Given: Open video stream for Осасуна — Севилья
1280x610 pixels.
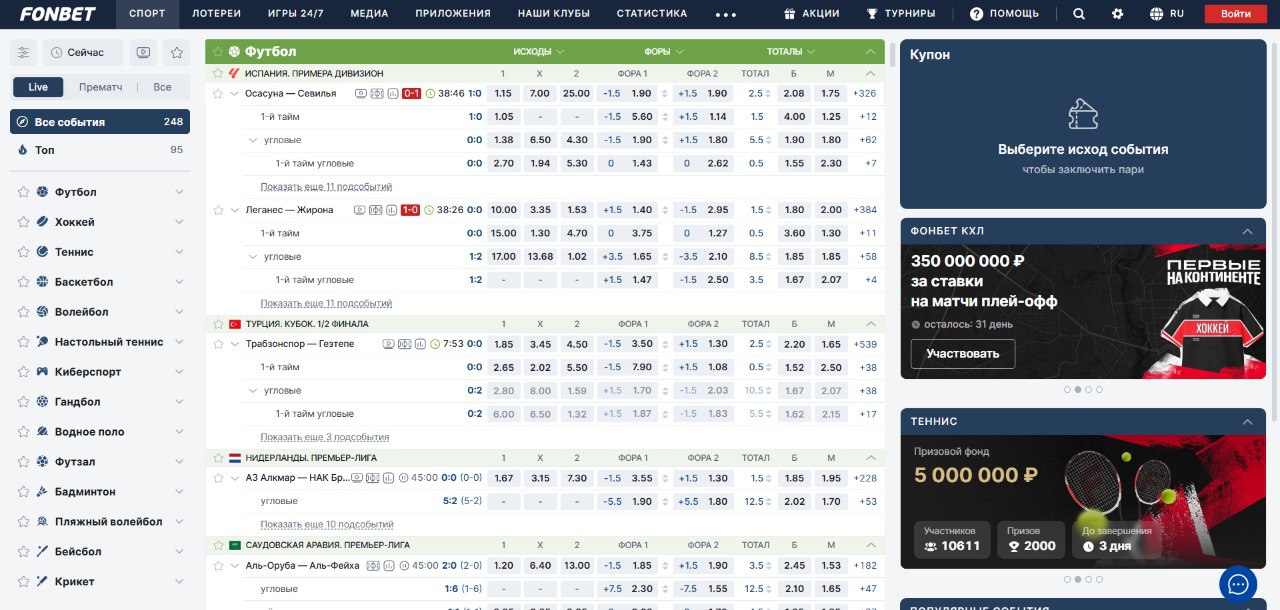Looking at the screenshot, I should point(361,93).
